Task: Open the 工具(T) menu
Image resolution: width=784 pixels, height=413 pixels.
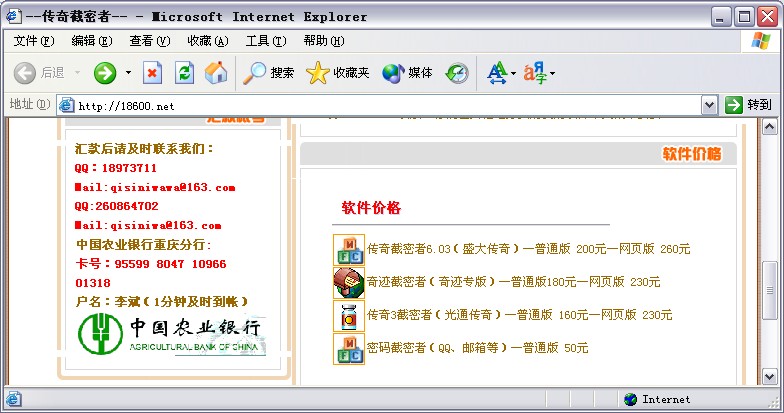Action: [266, 41]
